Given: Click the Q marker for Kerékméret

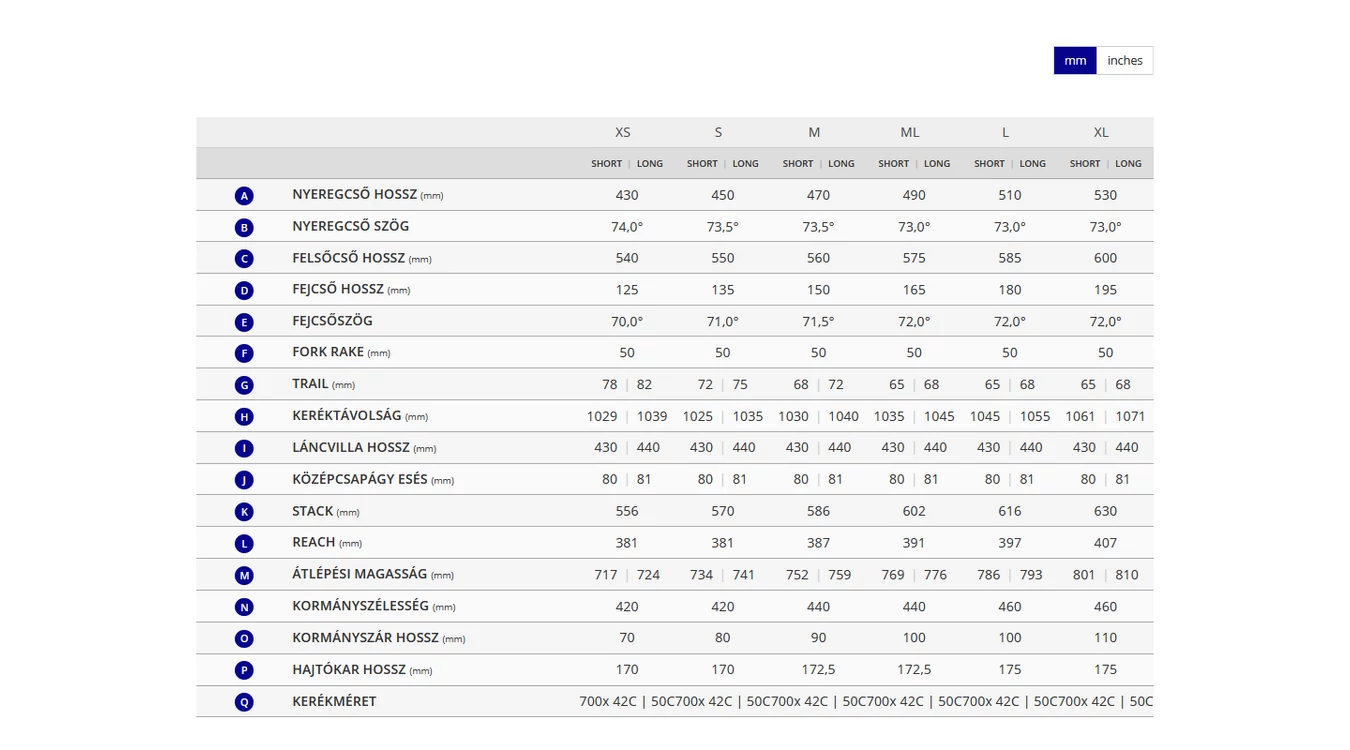Looking at the screenshot, I should (244, 702).
